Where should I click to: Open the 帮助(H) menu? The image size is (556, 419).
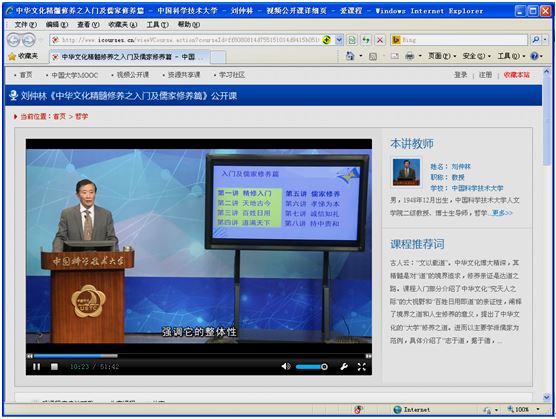pos(189,24)
